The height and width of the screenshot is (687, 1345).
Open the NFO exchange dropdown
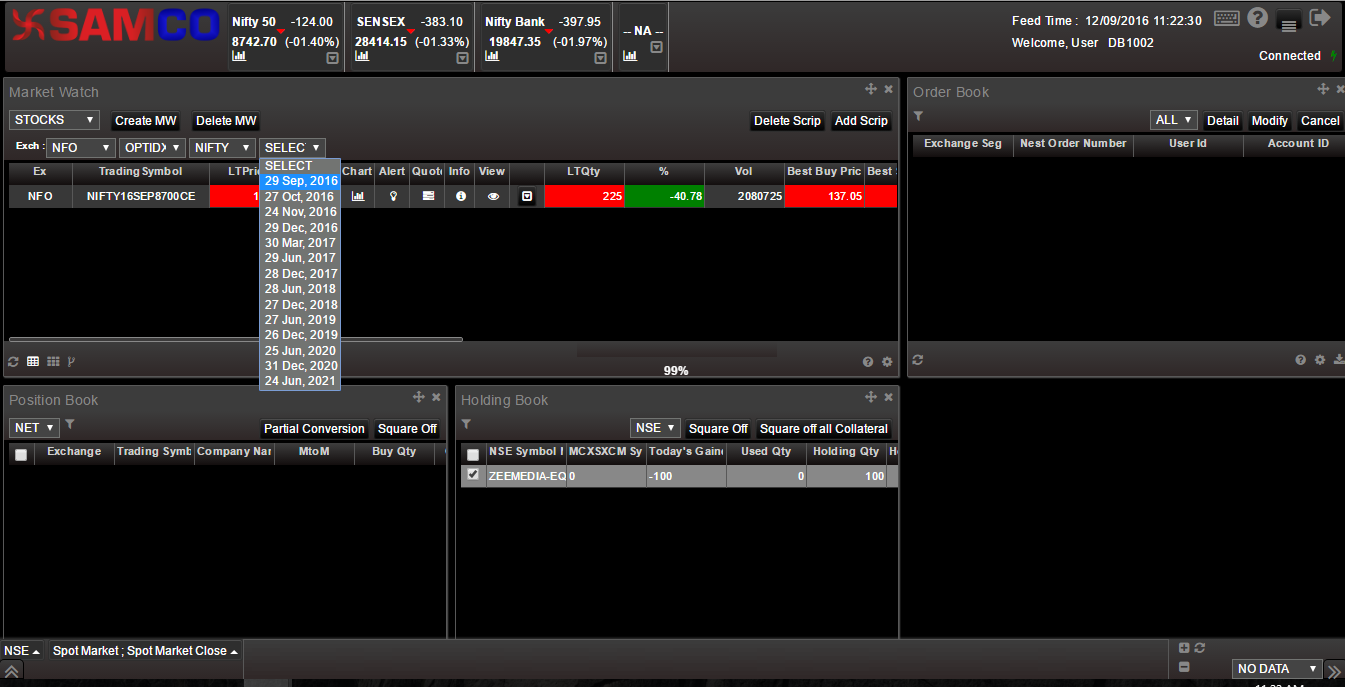(80, 148)
